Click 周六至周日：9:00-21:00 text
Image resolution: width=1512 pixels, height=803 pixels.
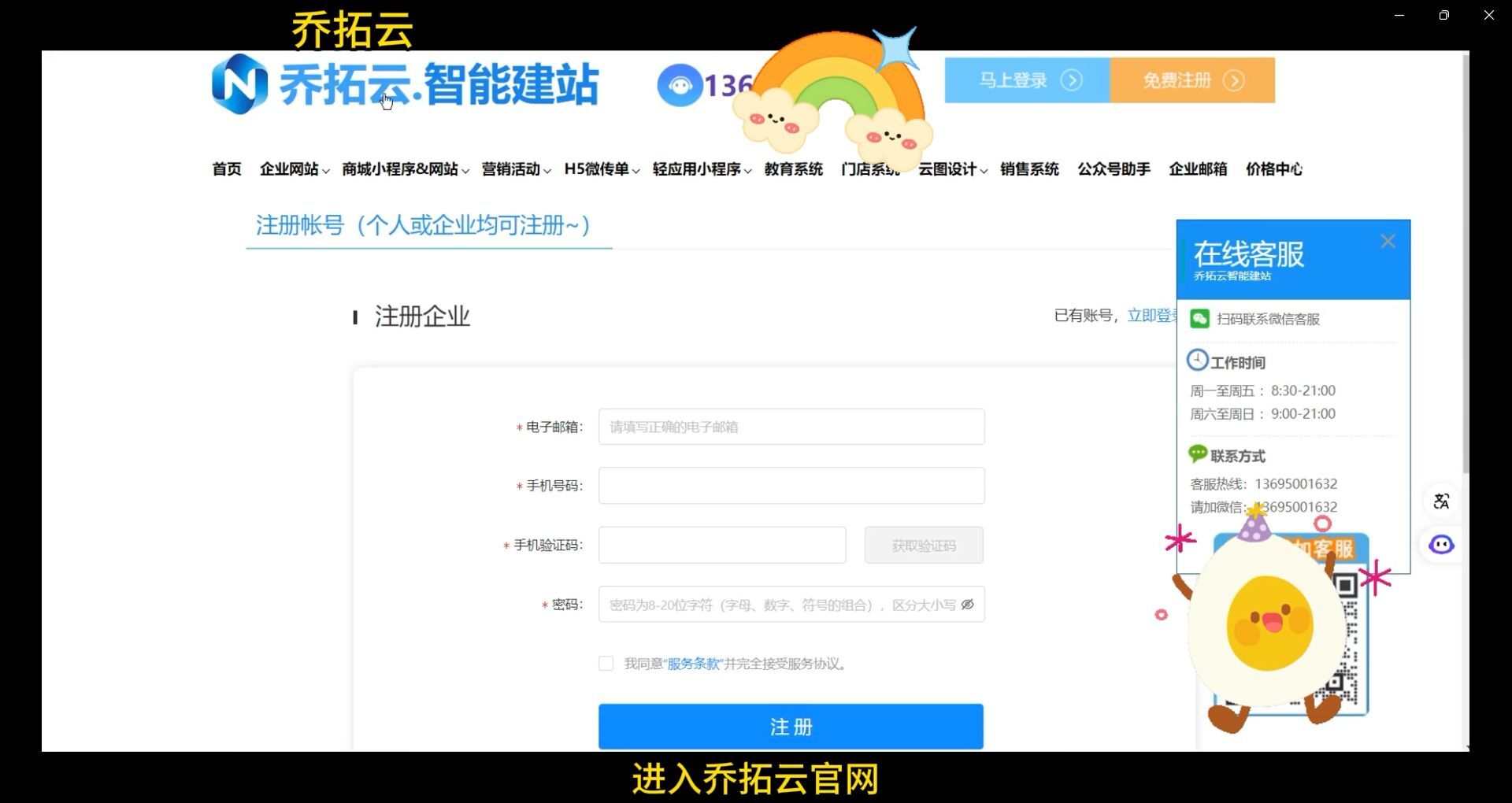click(x=1262, y=414)
